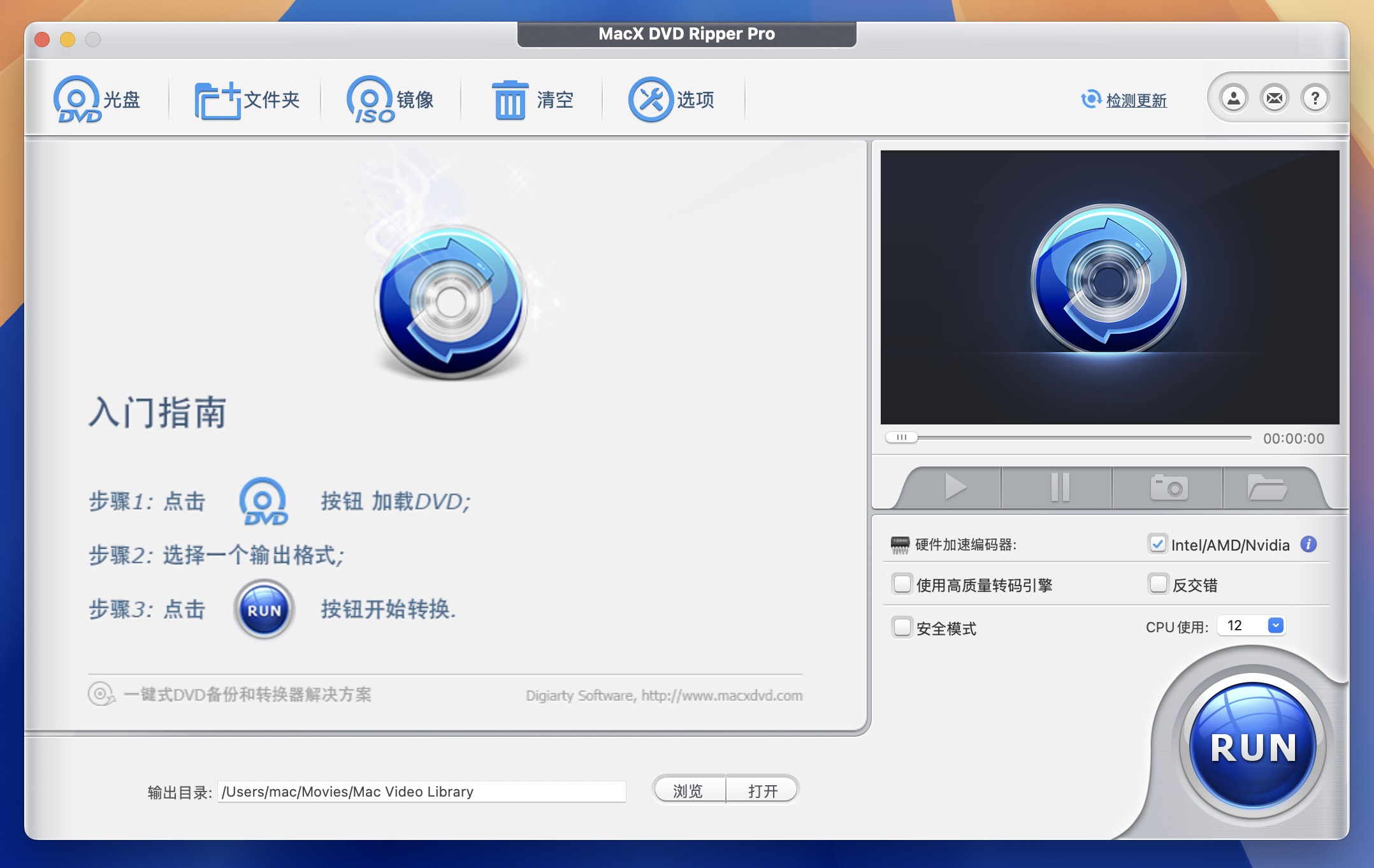Open 选项 settings wrench icon
Viewport: 1374px width, 868px height.
tap(671, 99)
